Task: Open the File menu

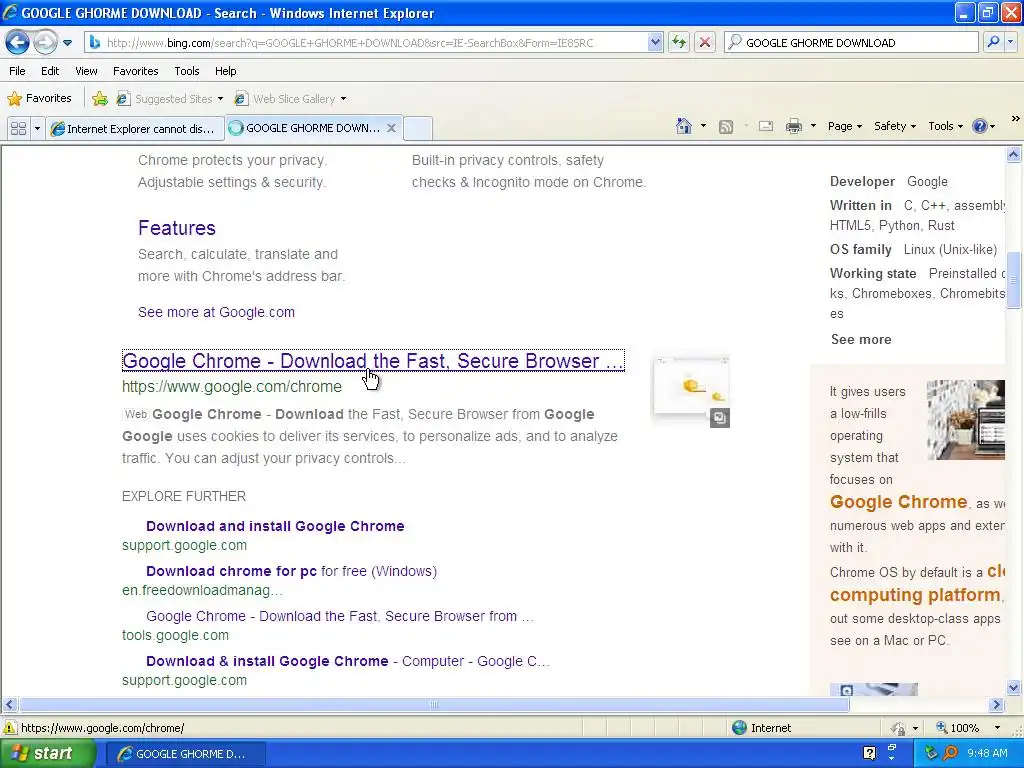Action: [17, 71]
